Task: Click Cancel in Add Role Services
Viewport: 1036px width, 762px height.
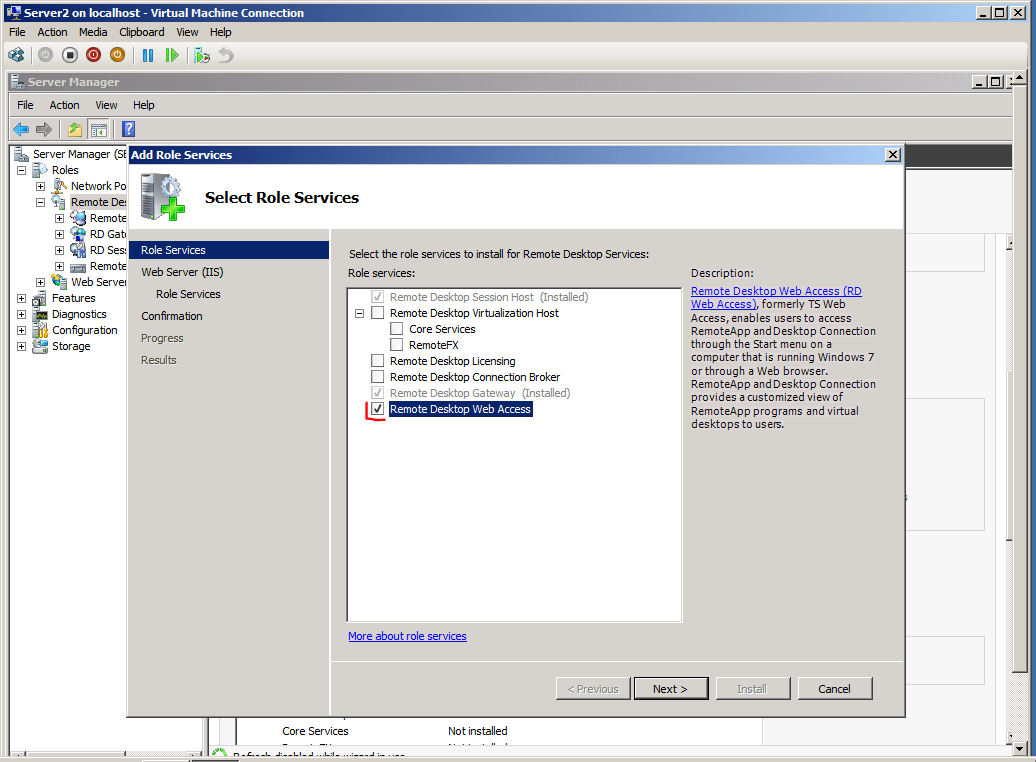Action: (x=834, y=689)
